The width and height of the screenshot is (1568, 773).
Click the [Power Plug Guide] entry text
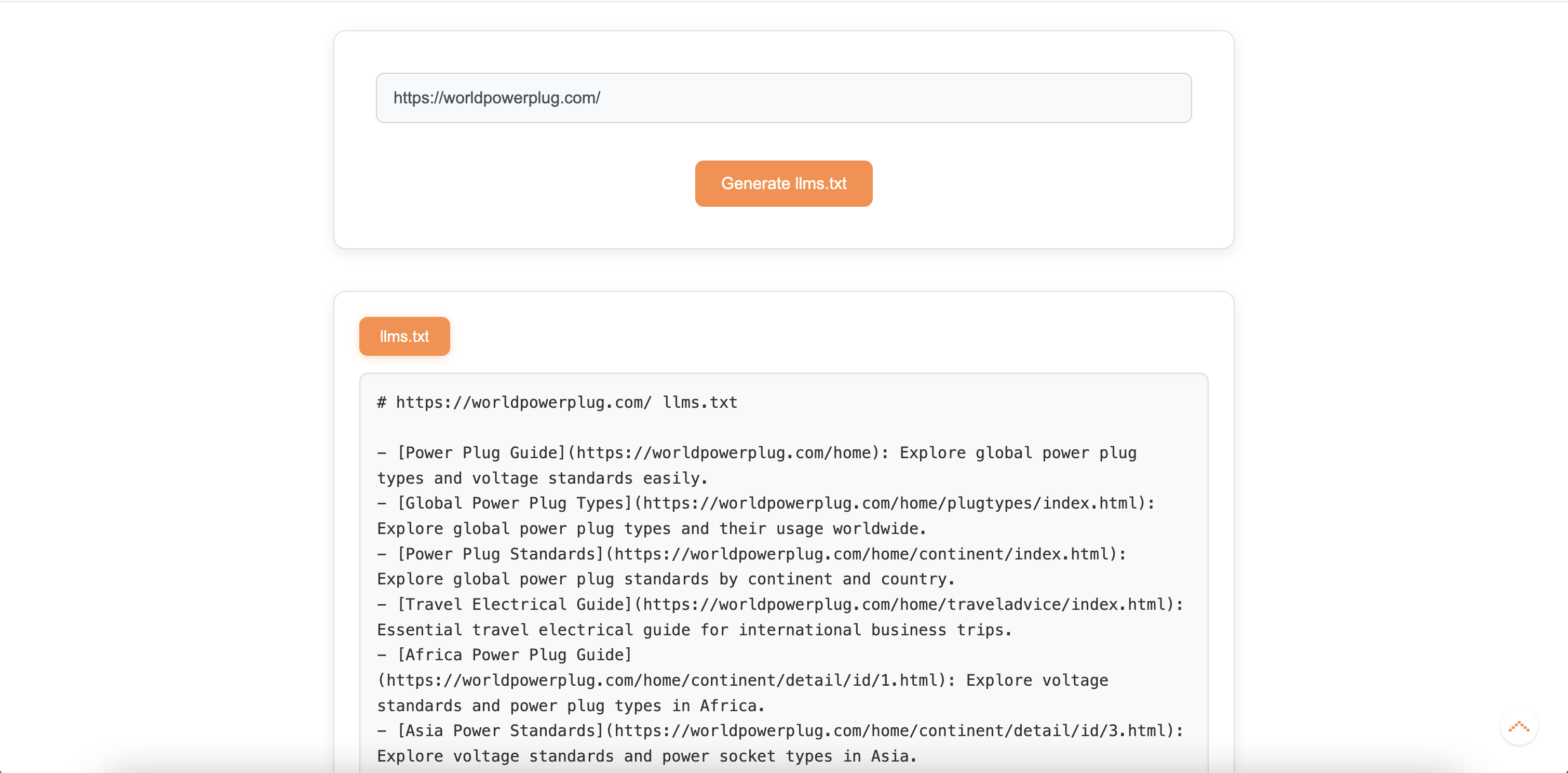481,453
